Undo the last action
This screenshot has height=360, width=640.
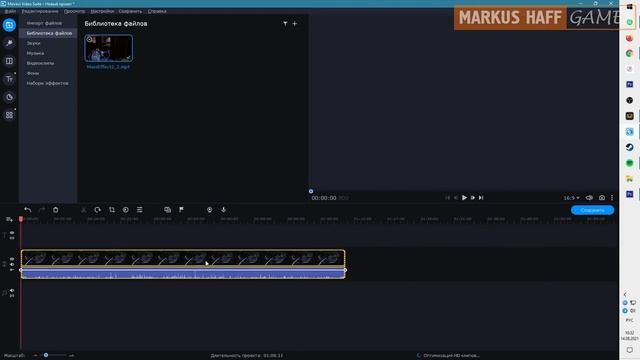(27, 210)
